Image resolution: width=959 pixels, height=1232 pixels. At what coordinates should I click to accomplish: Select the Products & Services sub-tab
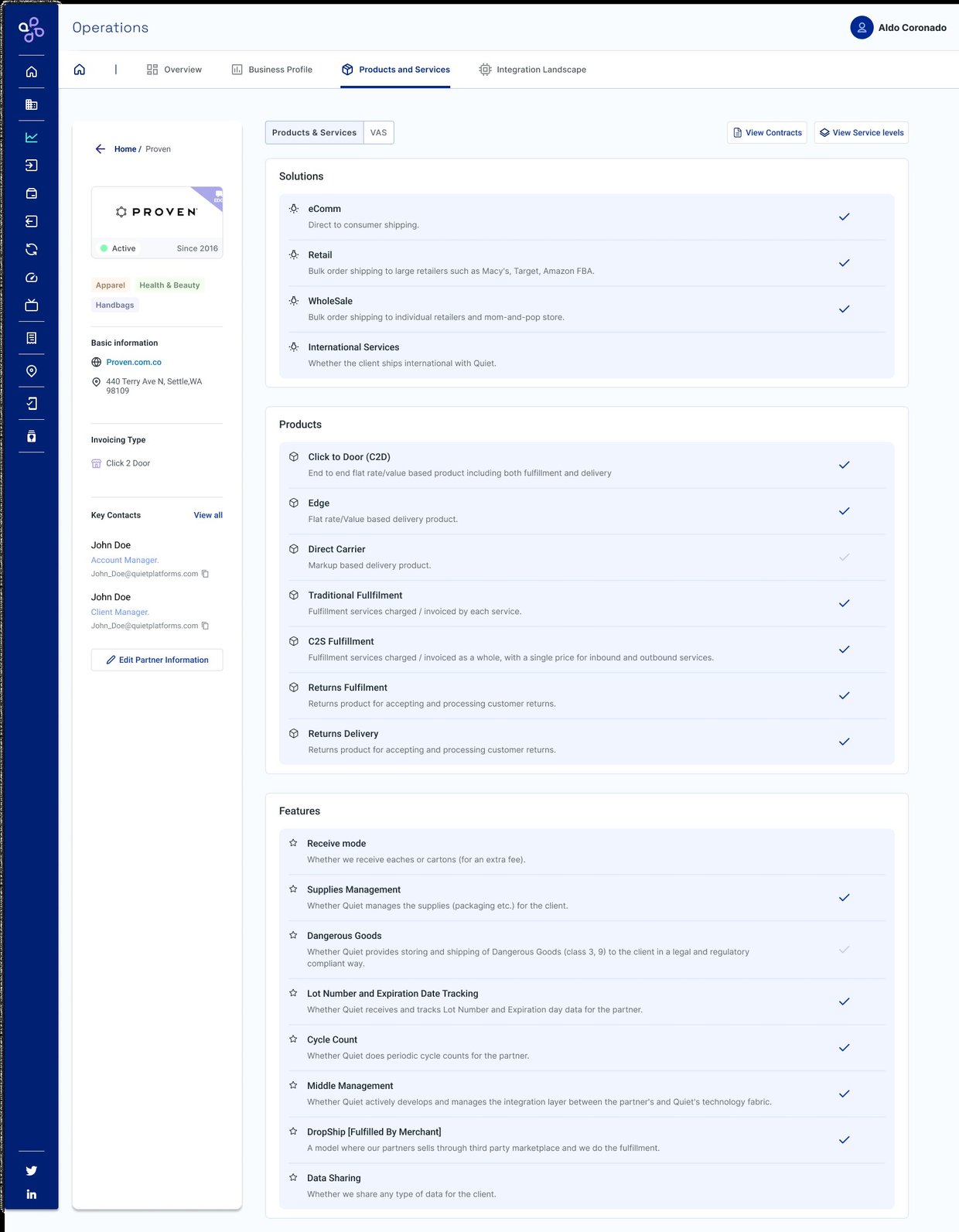314,133
